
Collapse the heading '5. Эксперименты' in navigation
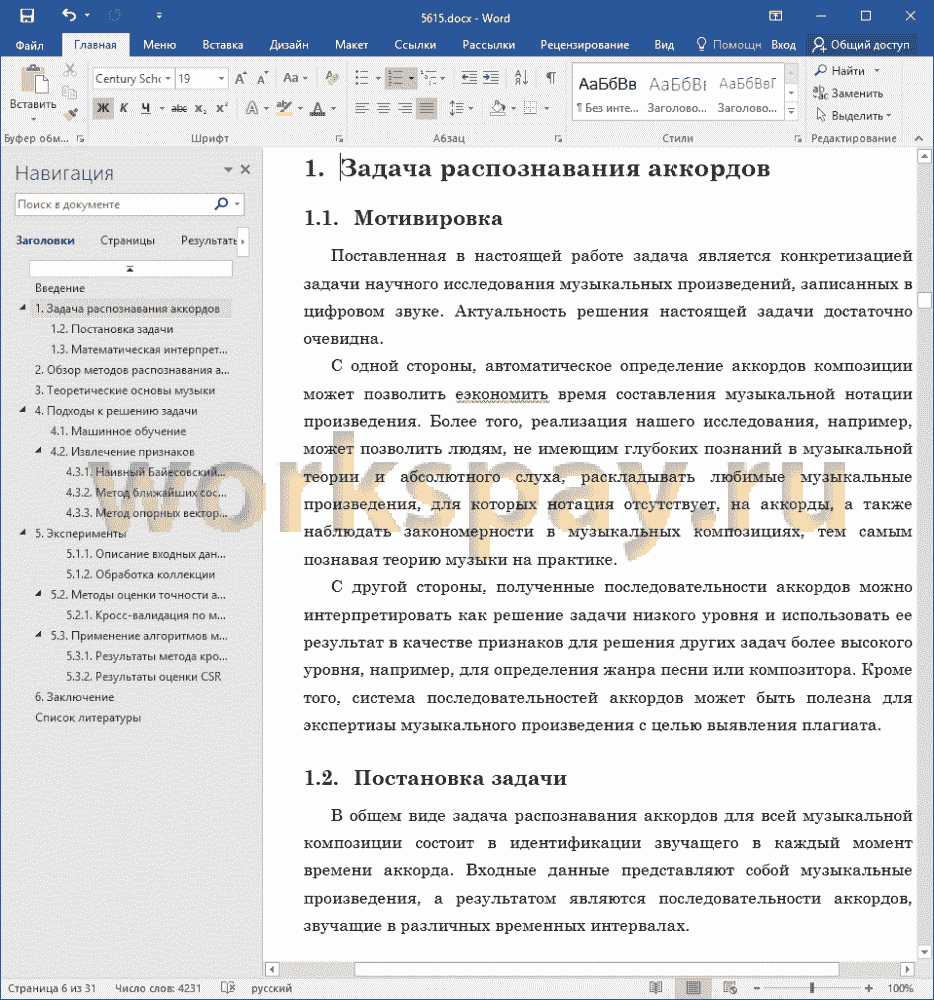(x=23, y=533)
